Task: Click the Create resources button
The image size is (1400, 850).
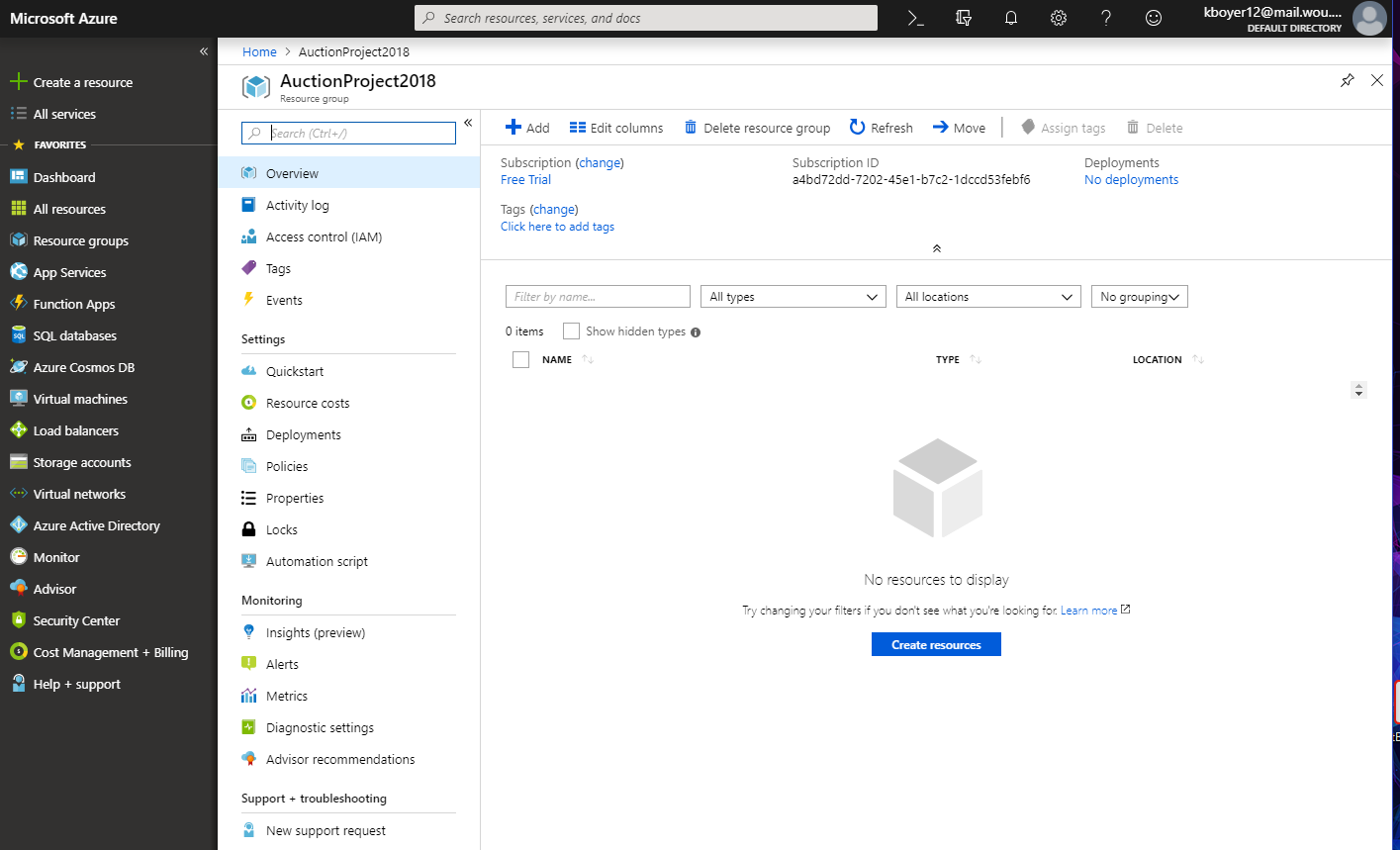Action: click(936, 644)
